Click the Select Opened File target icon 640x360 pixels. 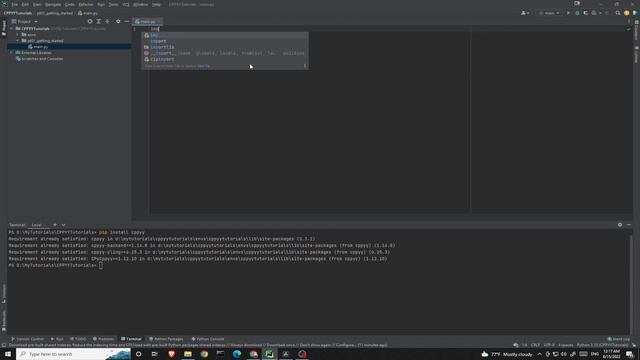90,21
